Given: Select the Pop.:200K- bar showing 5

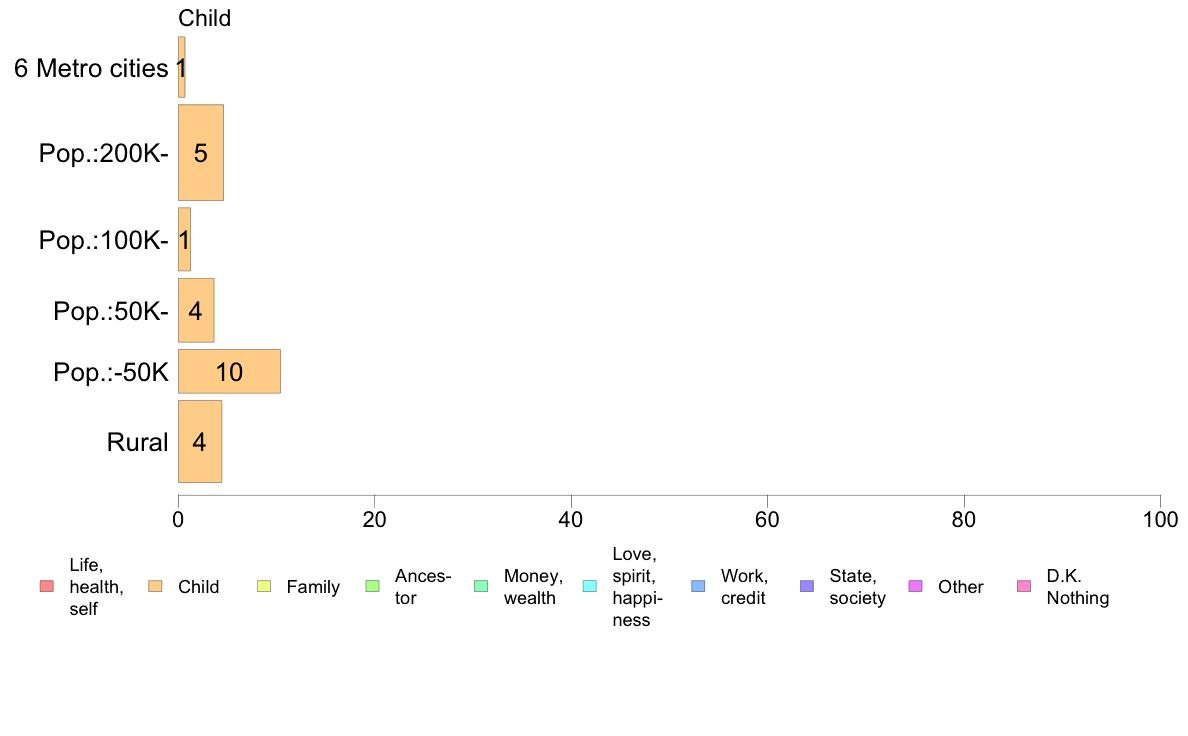Looking at the screenshot, I should pyautogui.click(x=201, y=152).
